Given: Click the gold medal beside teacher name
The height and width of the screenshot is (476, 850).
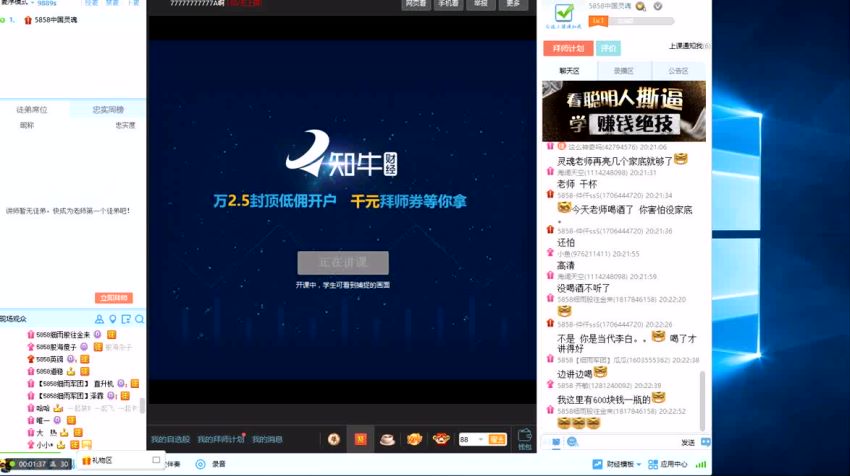Looking at the screenshot, I should [640, 7].
